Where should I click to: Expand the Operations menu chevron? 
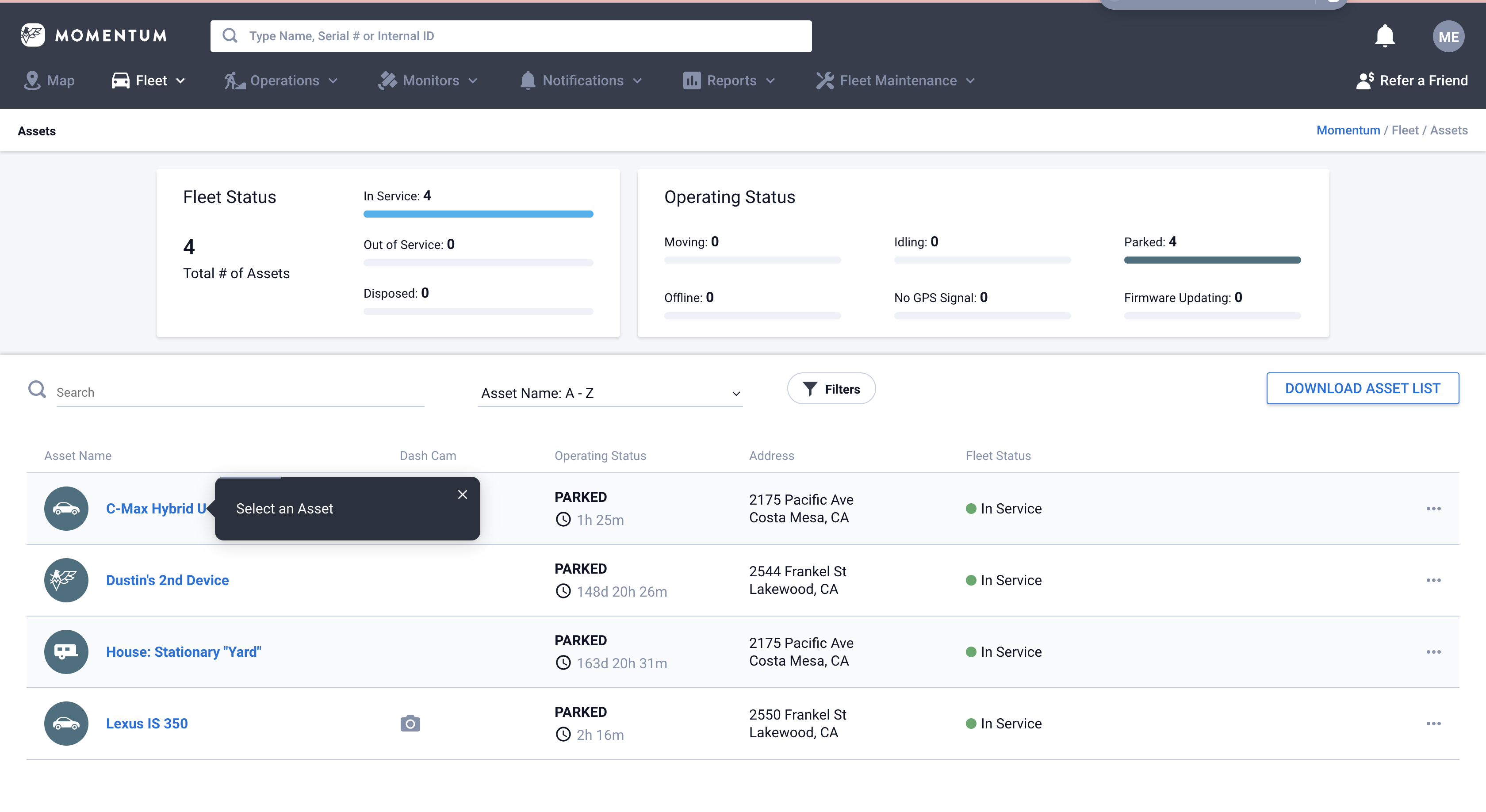pyautogui.click(x=333, y=81)
